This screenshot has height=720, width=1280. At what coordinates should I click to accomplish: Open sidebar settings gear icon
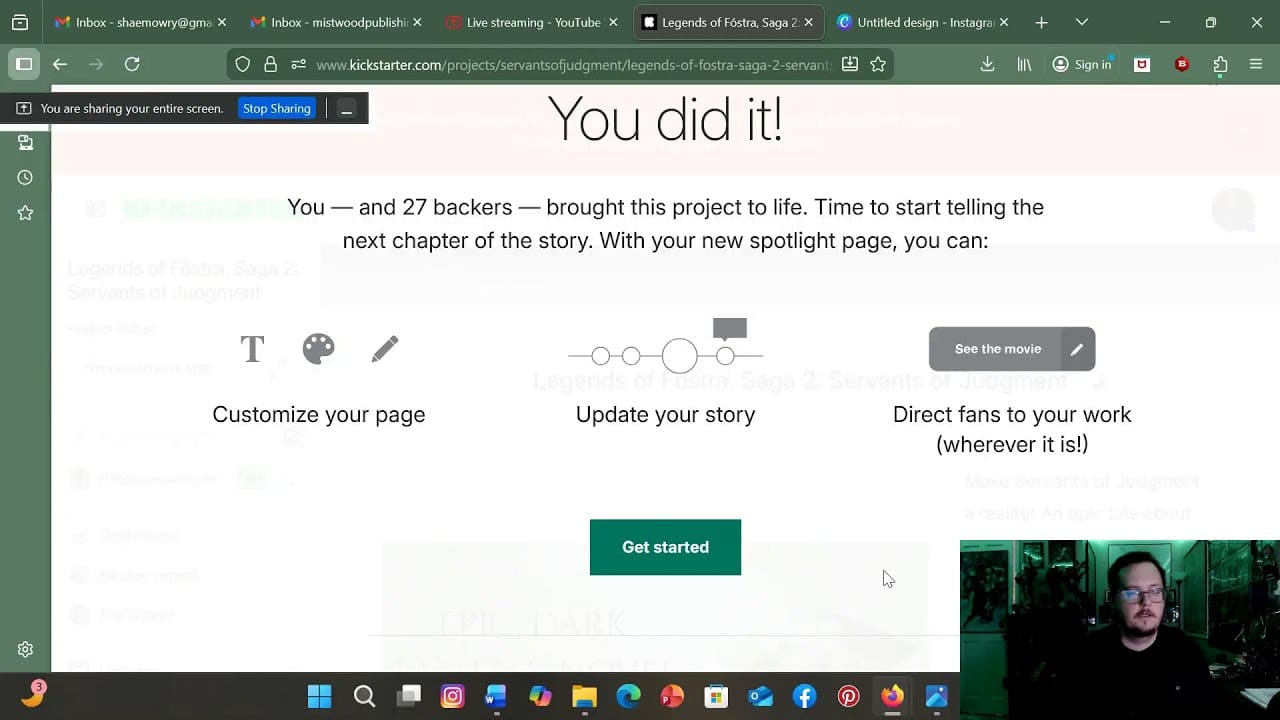(x=25, y=649)
